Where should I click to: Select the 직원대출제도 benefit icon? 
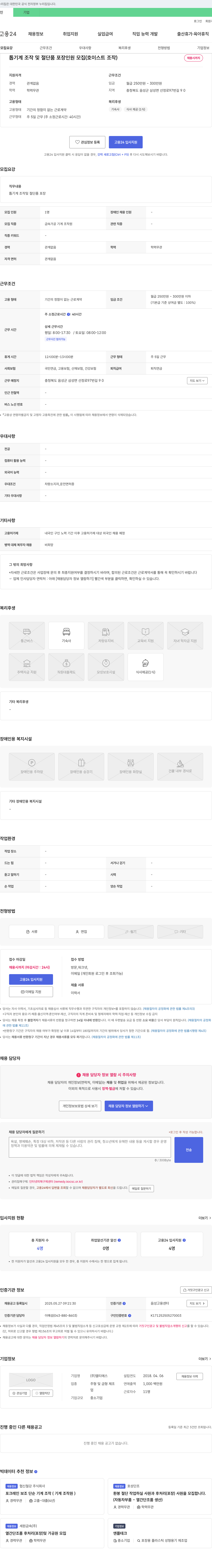66,667
